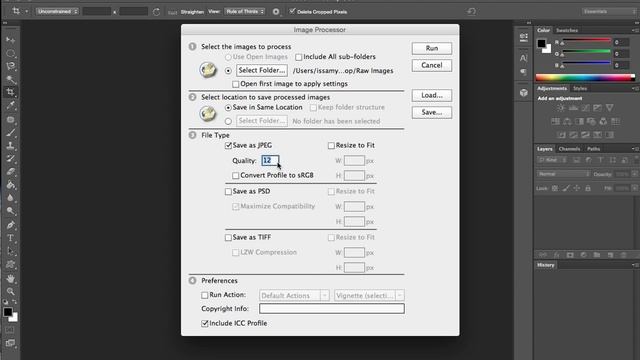640x360 pixels.
Task: Open the Unconstrained crop ratio dropdown
Action: point(57,11)
